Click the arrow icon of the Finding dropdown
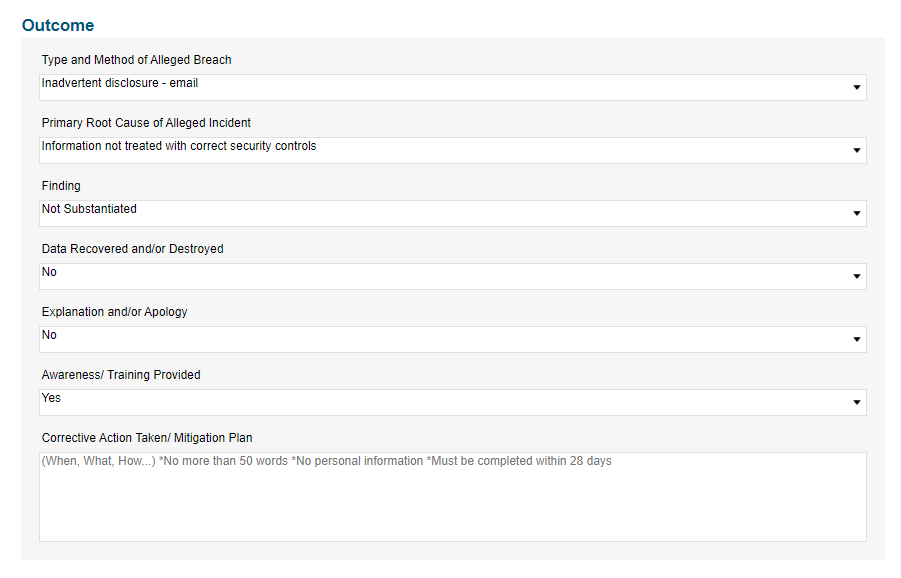The width and height of the screenshot is (901, 578). click(x=856, y=213)
